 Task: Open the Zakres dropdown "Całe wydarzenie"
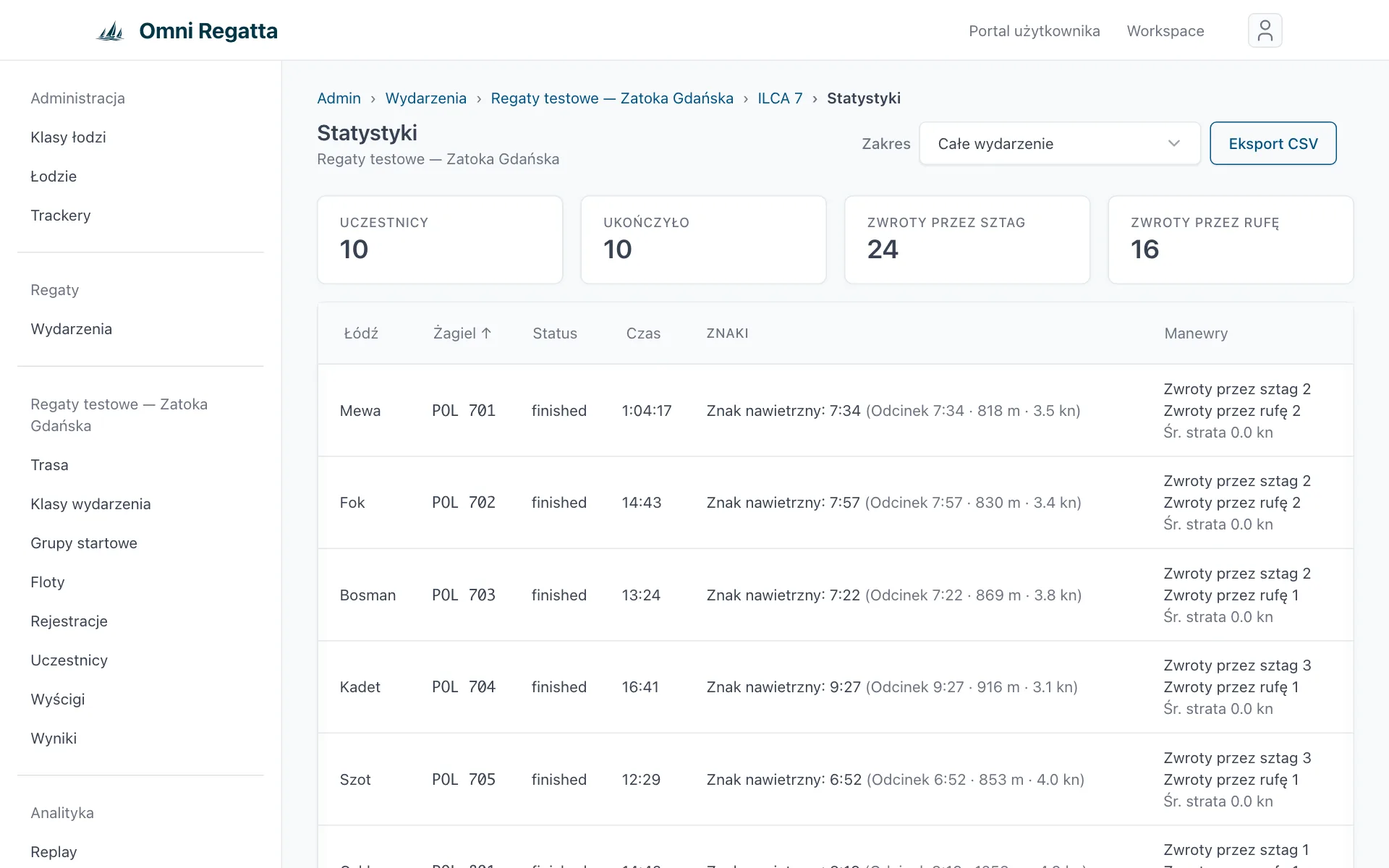1059,143
